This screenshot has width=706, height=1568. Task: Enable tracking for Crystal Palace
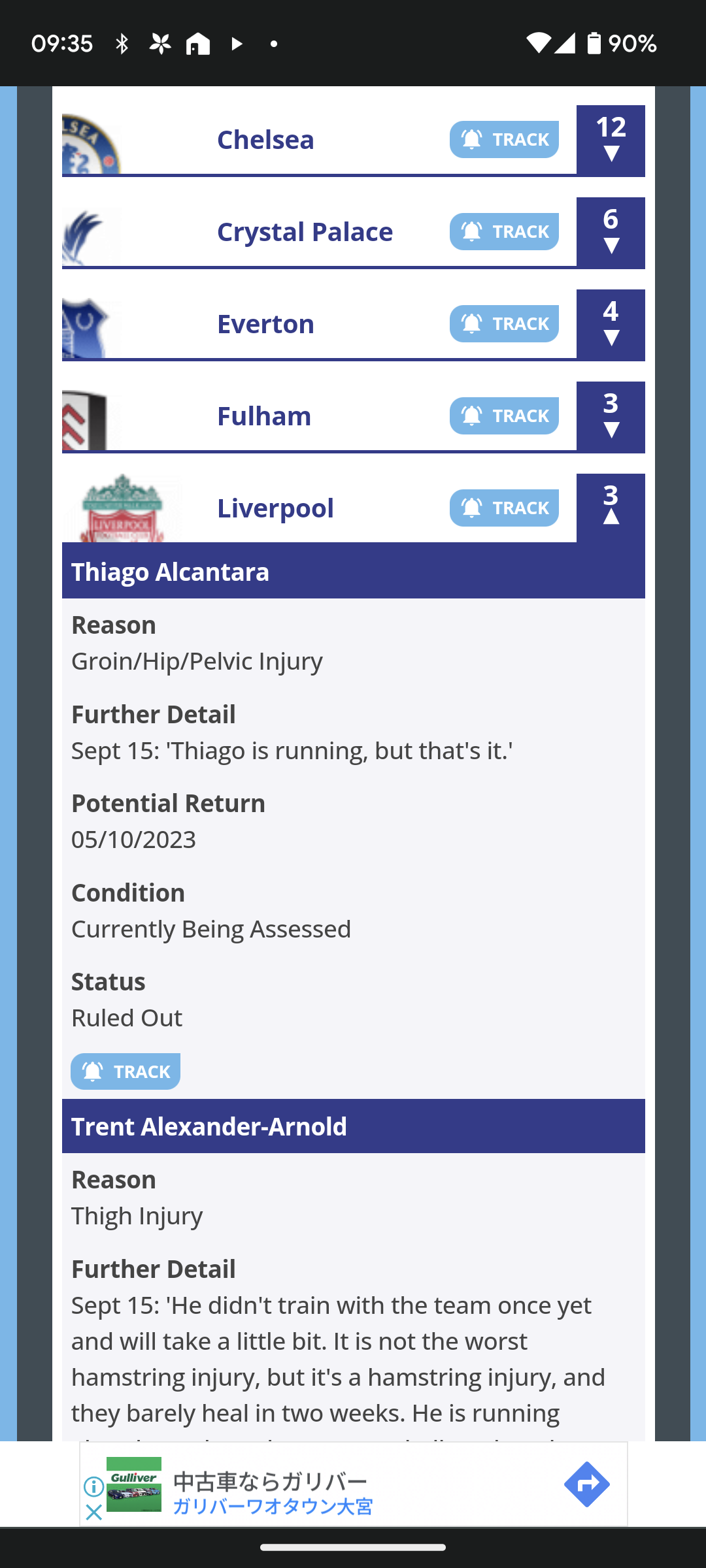pos(504,231)
